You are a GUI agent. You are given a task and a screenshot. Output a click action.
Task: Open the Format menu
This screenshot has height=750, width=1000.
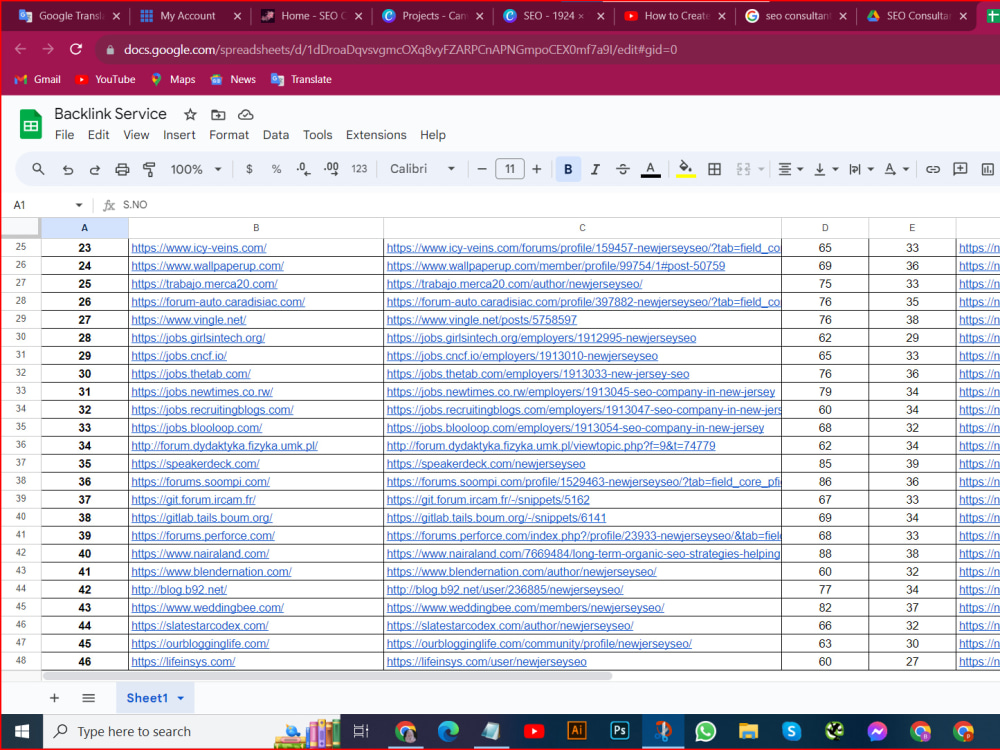tap(229, 135)
